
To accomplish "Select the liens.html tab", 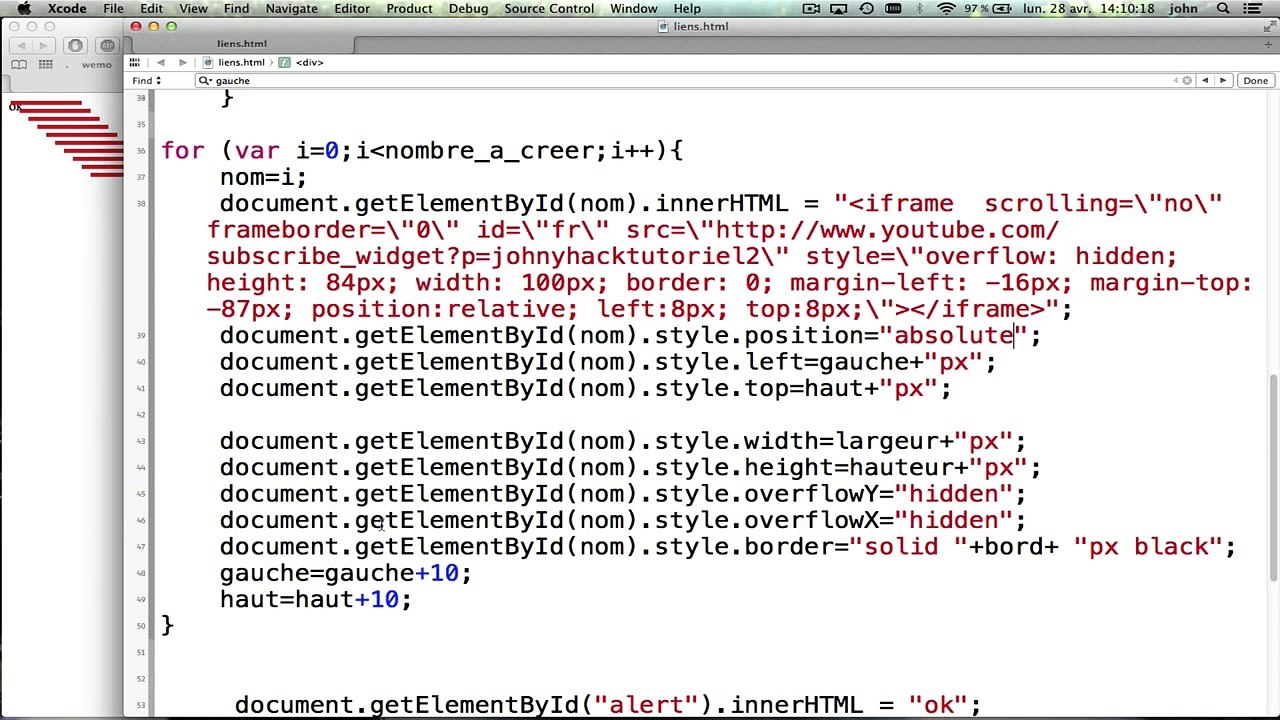I will pos(242,44).
